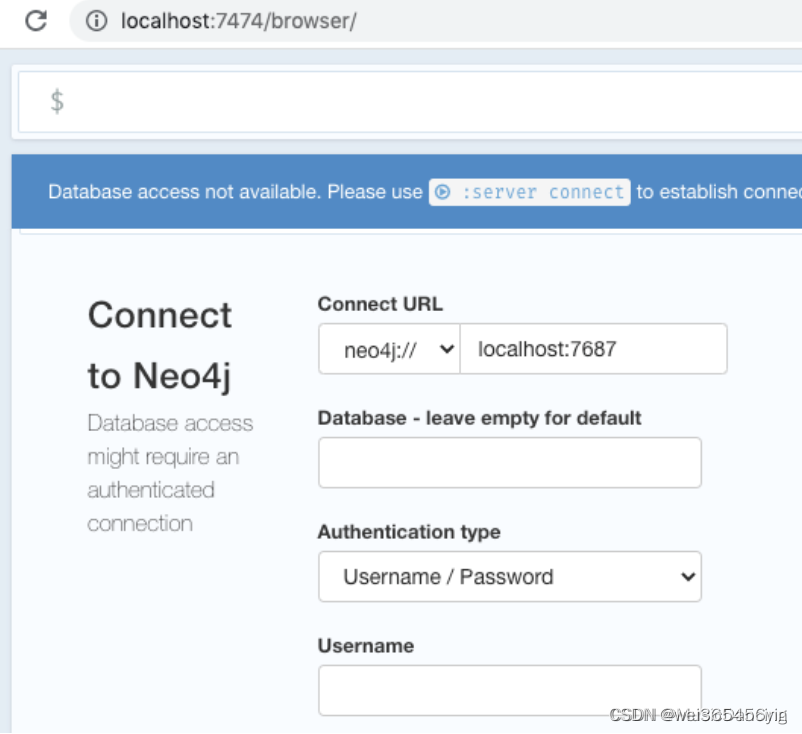Edit the localhost:7687 connect URL field
This screenshot has width=802, height=734.
click(x=593, y=349)
